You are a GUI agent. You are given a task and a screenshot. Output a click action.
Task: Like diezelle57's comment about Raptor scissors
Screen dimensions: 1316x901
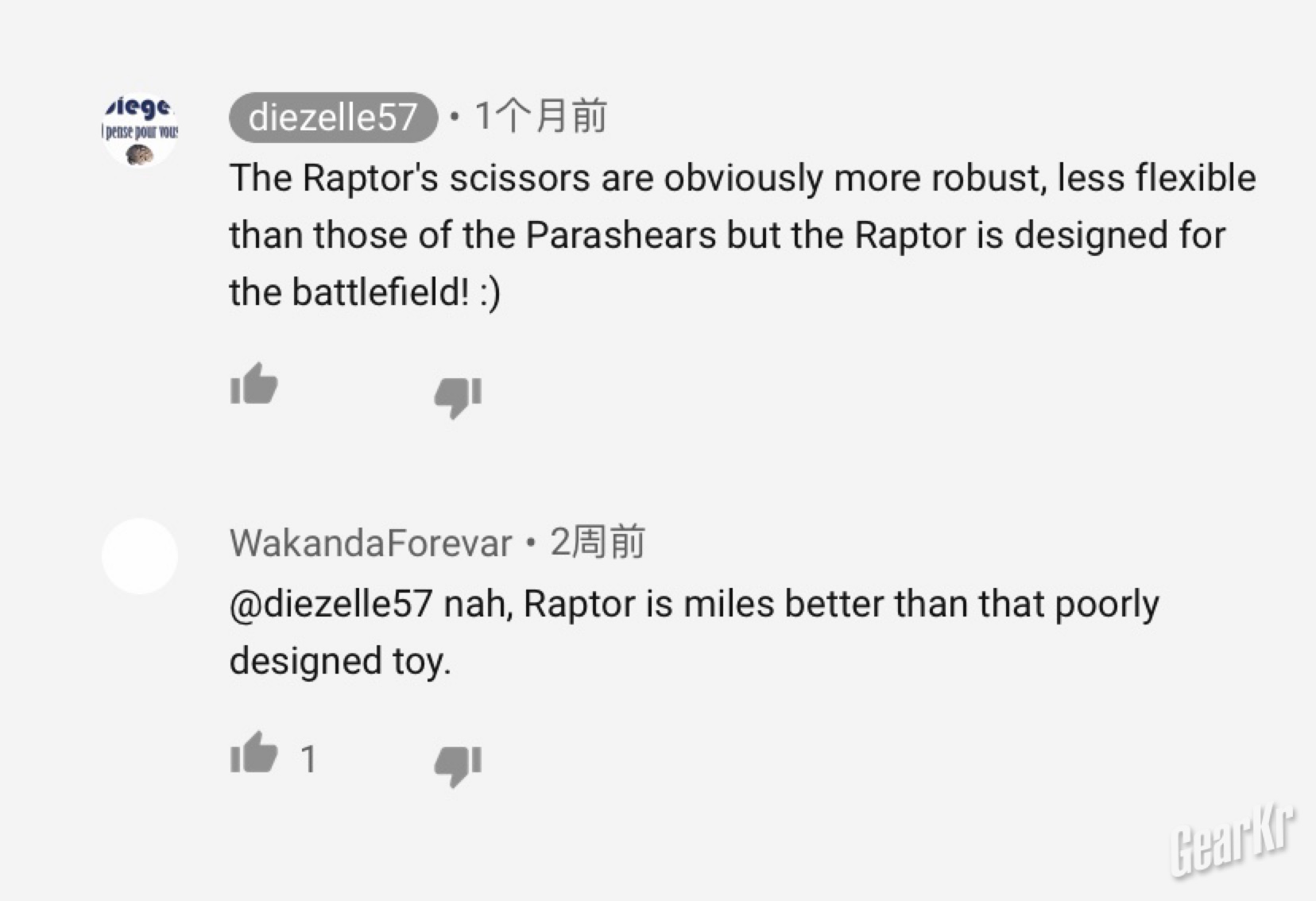(x=254, y=385)
